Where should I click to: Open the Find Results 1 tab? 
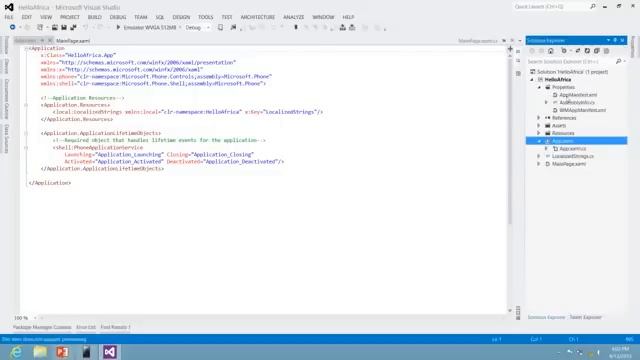[x=115, y=327]
